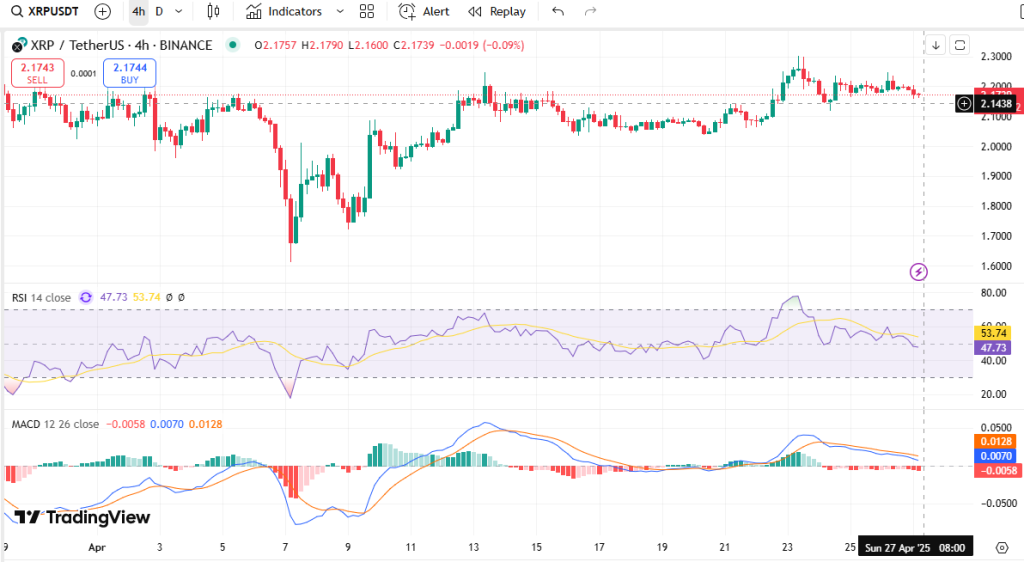Expand the favorite indicators dropdown arrow
1024x562 pixels.
[340, 12]
